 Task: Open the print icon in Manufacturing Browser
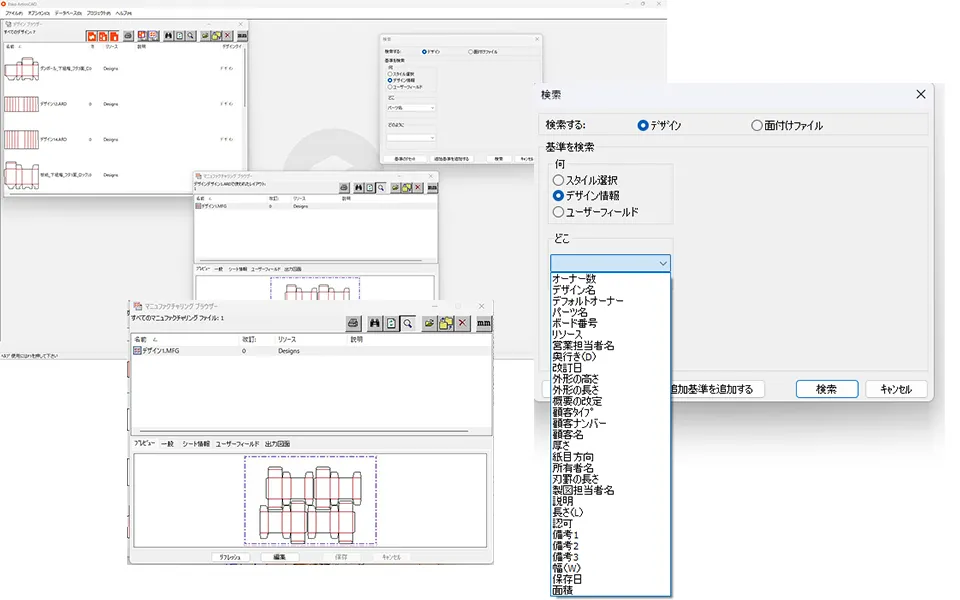click(x=353, y=322)
